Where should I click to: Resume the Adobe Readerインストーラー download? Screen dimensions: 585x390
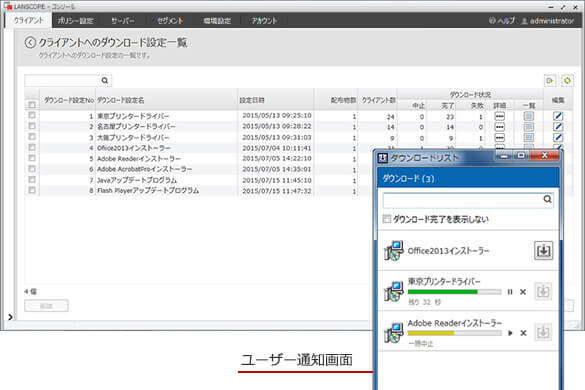(x=510, y=333)
